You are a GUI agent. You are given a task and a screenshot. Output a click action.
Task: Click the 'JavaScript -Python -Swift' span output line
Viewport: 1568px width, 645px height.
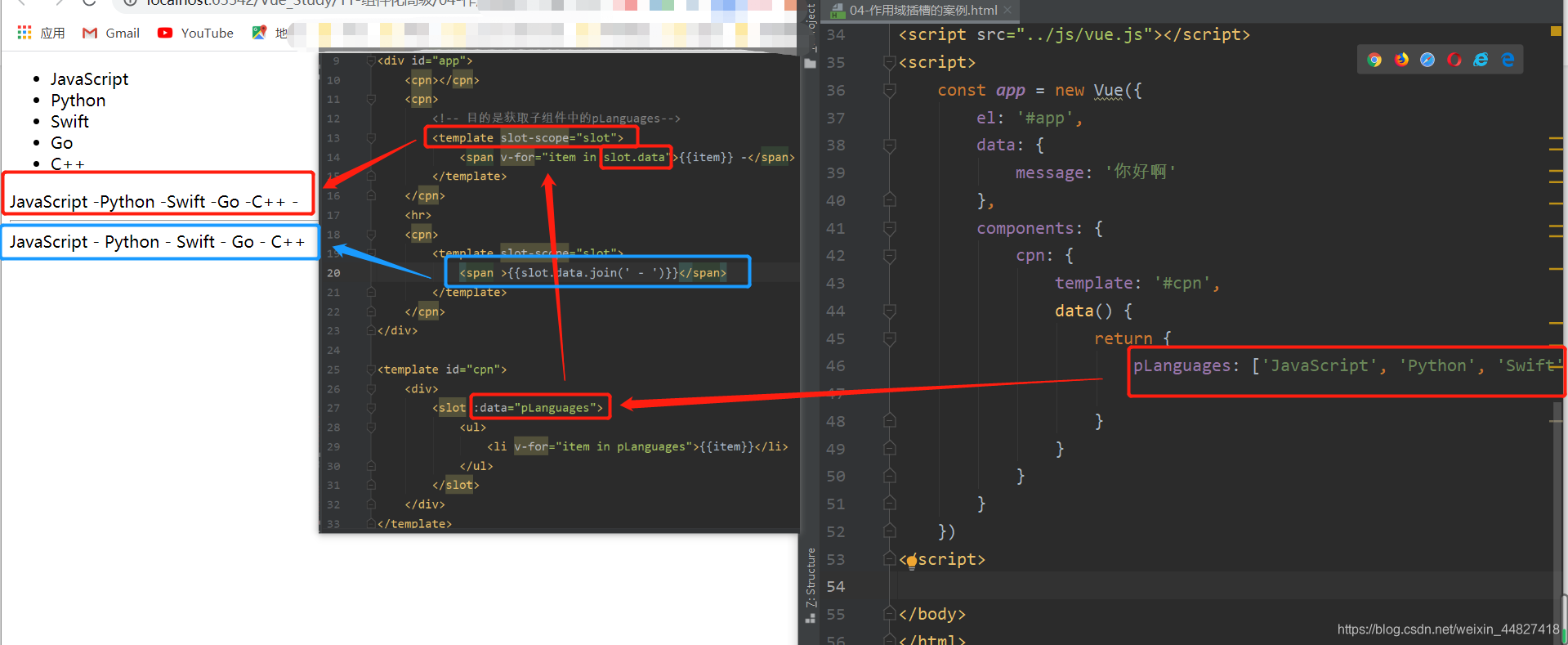[x=153, y=202]
